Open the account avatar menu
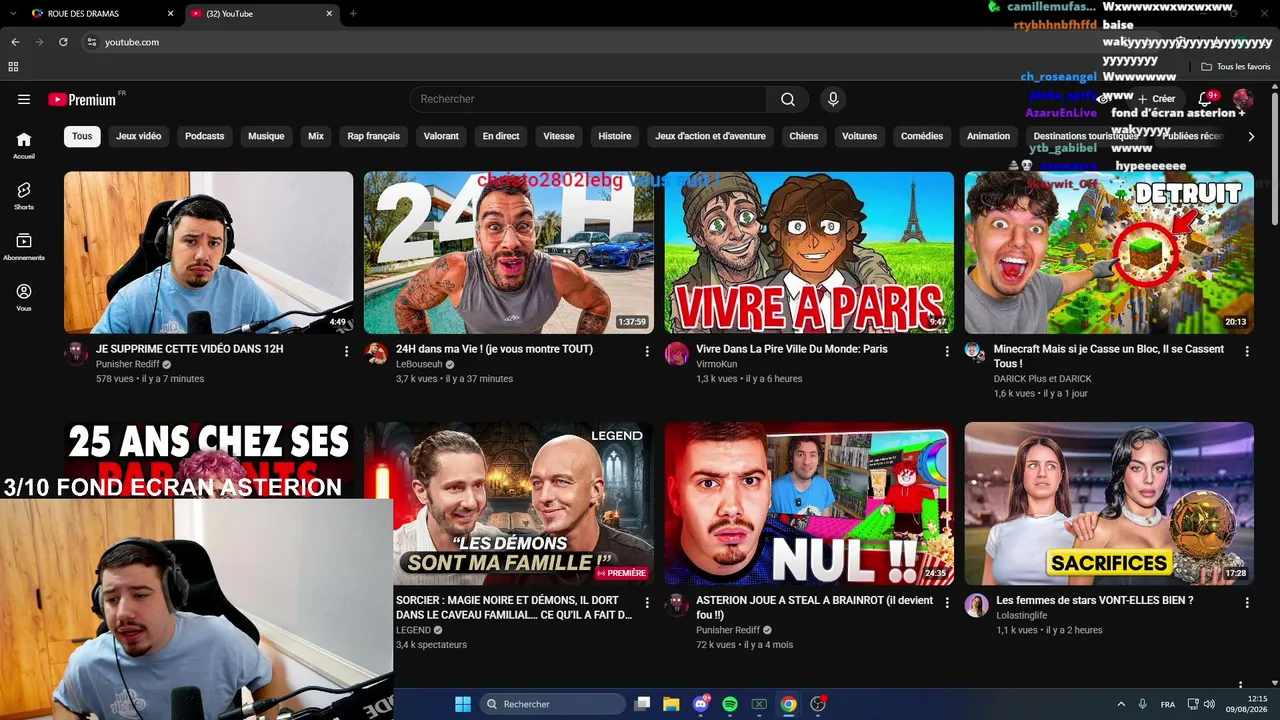Image resolution: width=1280 pixels, height=720 pixels. pos(1243,99)
